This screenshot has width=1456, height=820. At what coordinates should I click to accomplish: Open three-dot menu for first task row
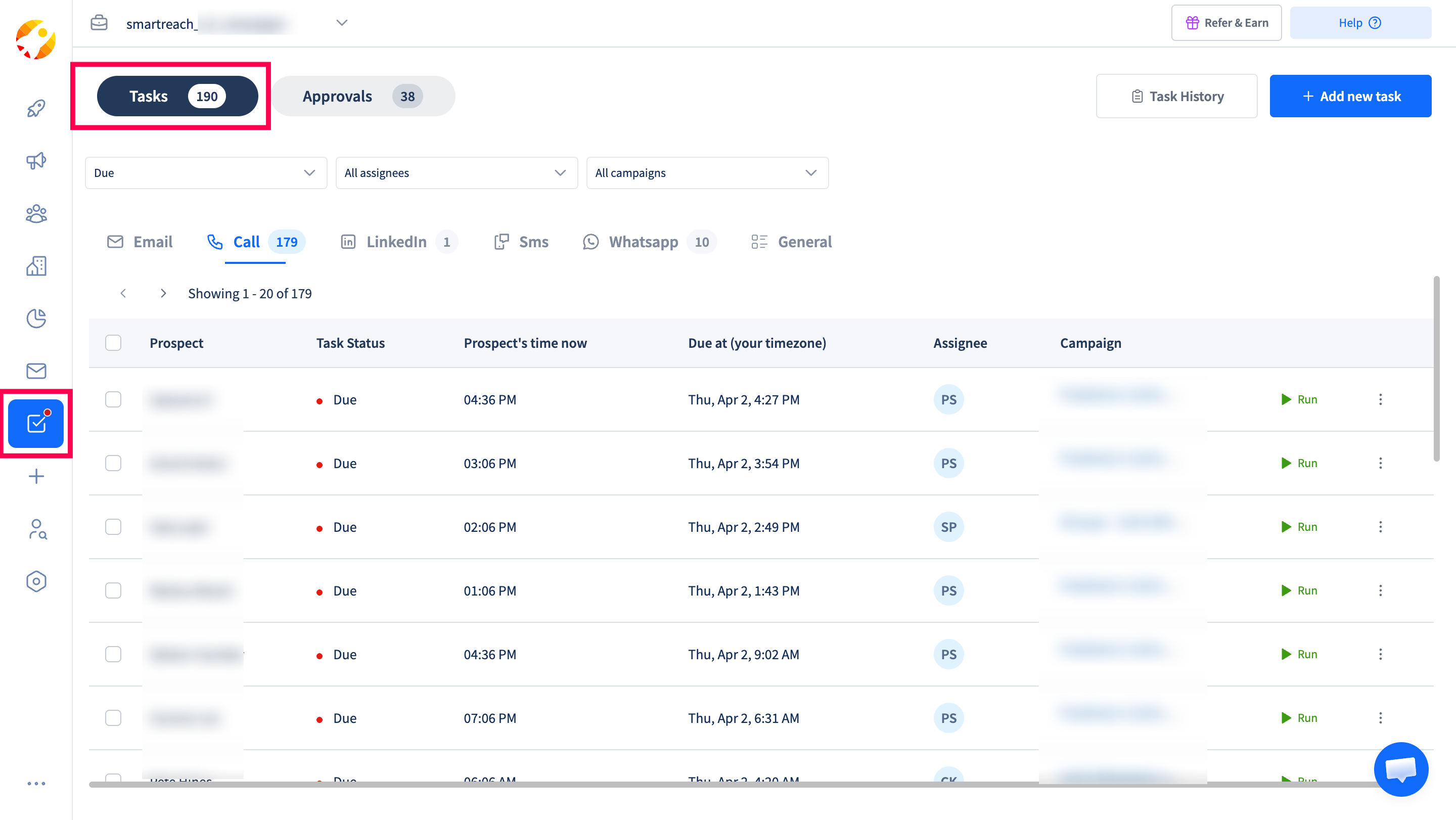1380,399
